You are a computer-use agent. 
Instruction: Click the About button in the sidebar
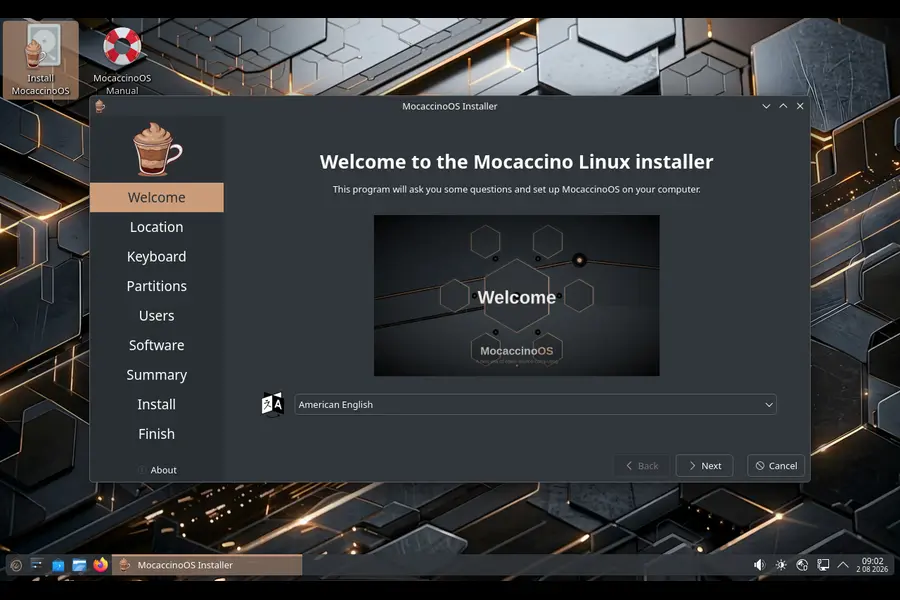coord(157,470)
